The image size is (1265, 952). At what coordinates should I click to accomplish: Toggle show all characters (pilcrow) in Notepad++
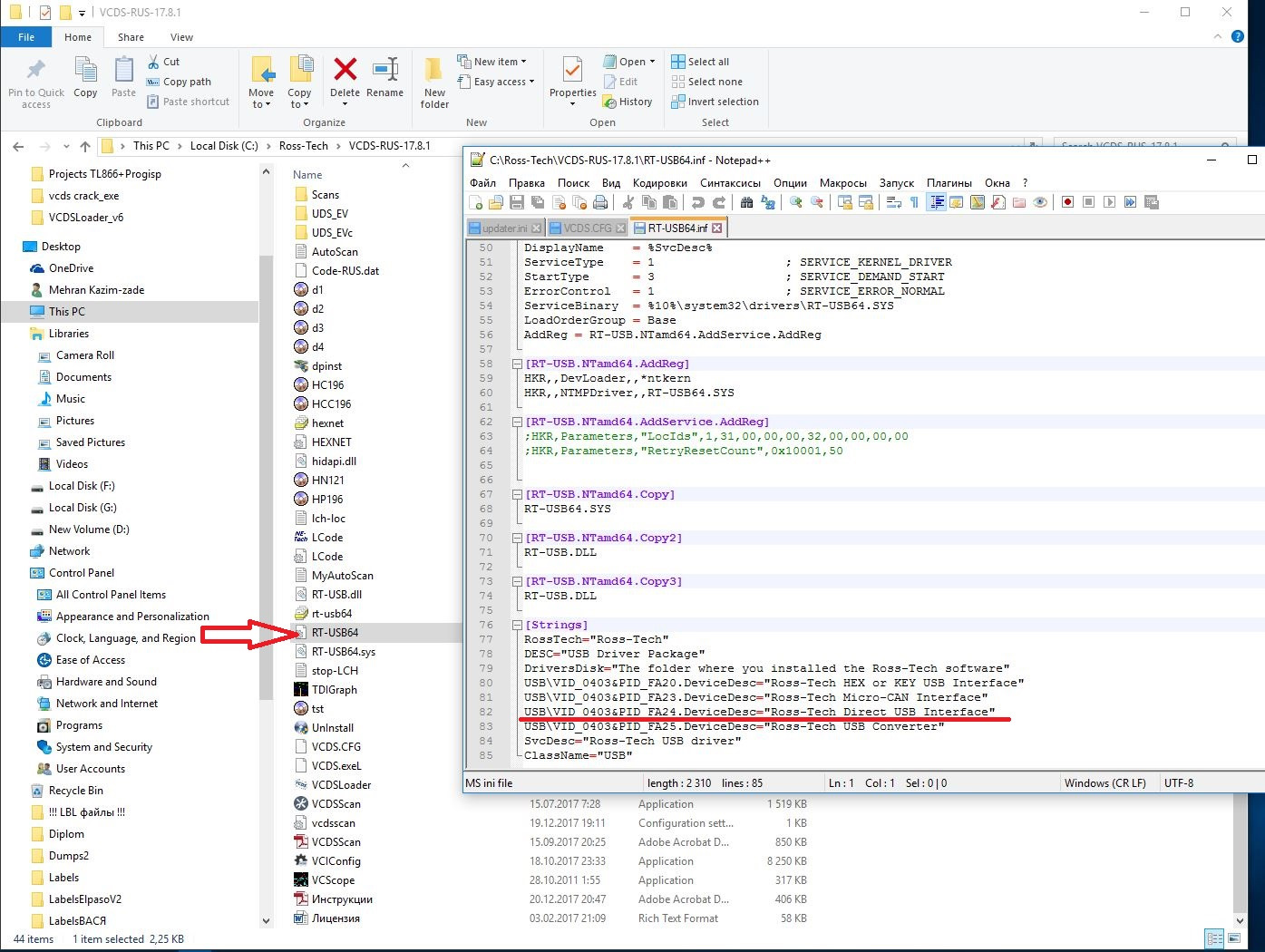[914, 202]
